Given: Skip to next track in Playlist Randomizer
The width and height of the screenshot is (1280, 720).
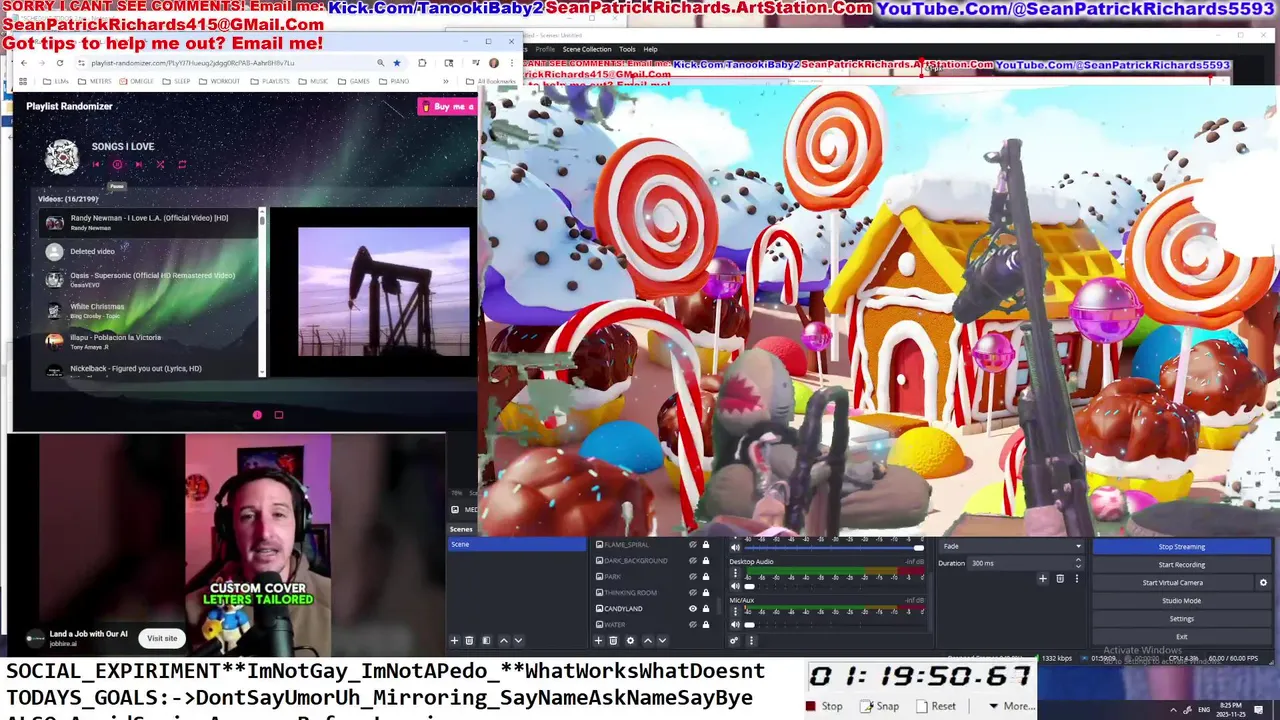Looking at the screenshot, I should pos(139,165).
